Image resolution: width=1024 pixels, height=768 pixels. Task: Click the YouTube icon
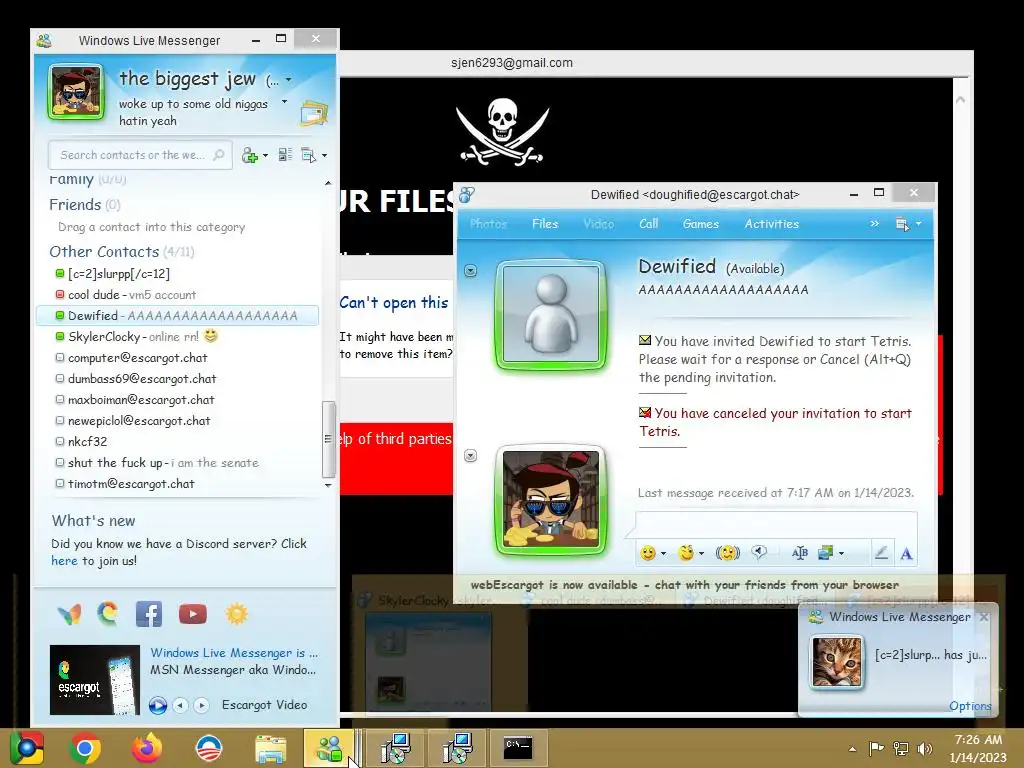[x=193, y=614]
